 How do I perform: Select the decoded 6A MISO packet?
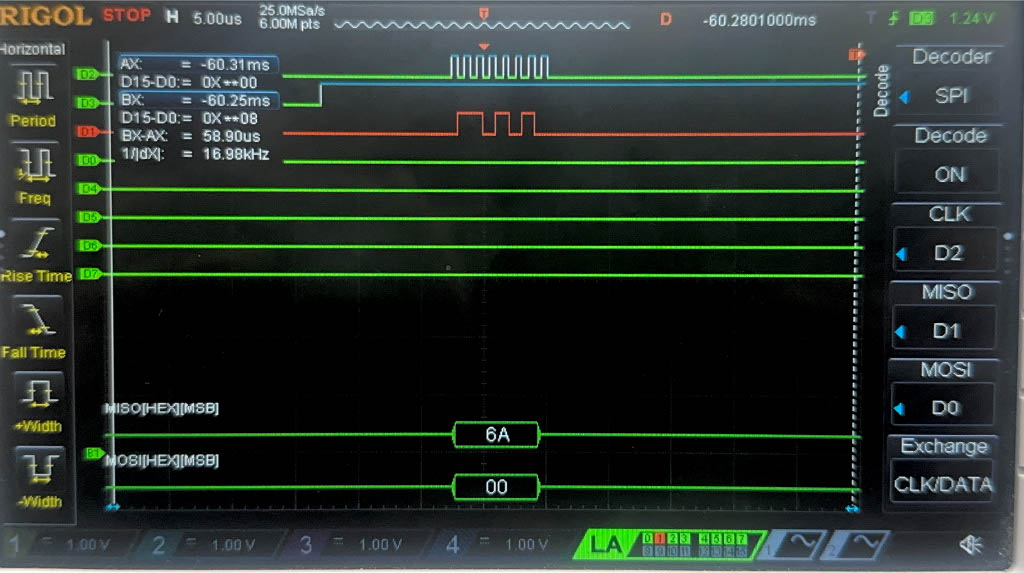(496, 434)
